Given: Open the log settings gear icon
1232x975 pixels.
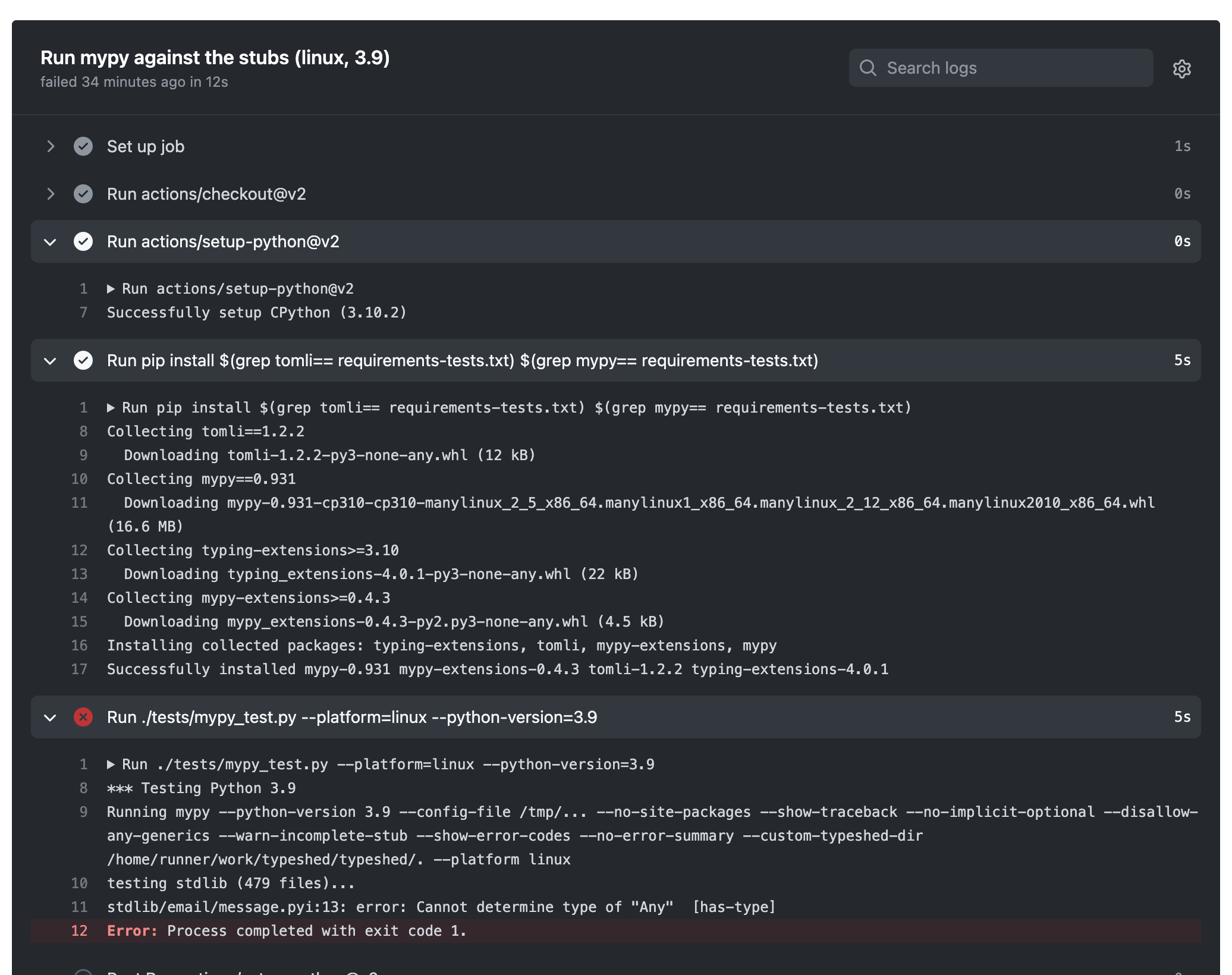Looking at the screenshot, I should 1181,69.
